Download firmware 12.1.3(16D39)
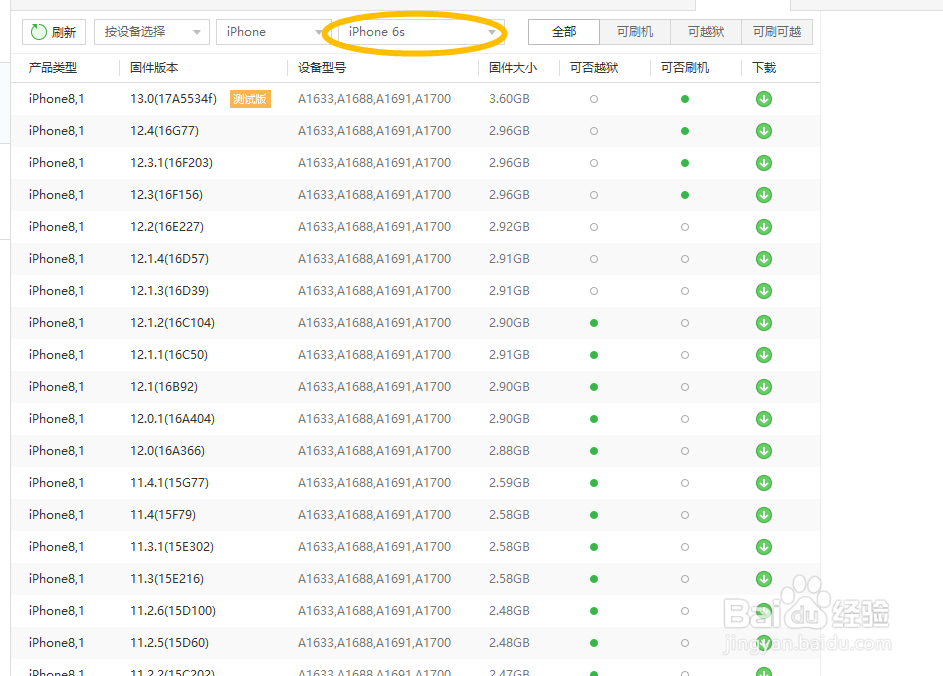Screen dimensions: 943x676 tap(764, 290)
